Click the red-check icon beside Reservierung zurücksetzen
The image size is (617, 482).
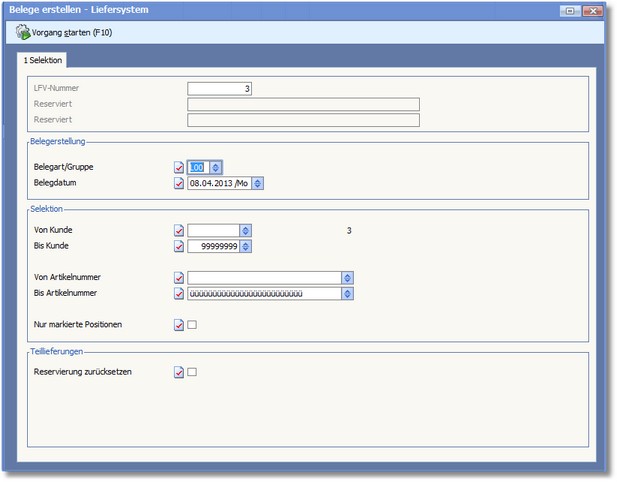point(179,372)
